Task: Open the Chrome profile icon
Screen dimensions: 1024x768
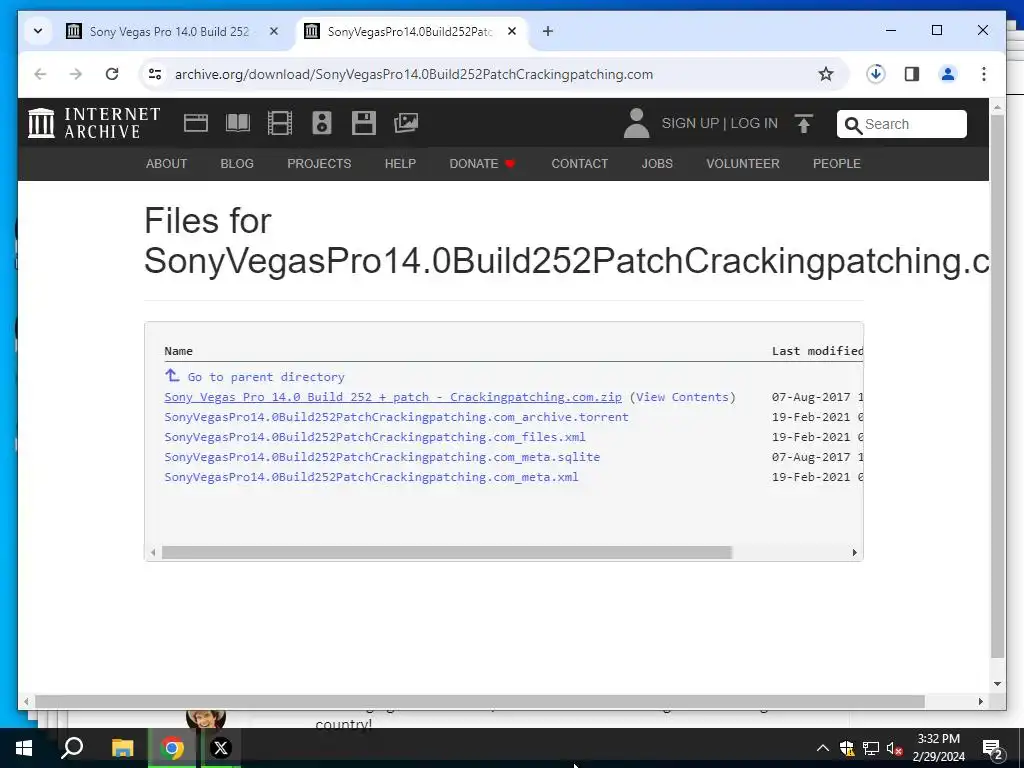Action: 948,74
